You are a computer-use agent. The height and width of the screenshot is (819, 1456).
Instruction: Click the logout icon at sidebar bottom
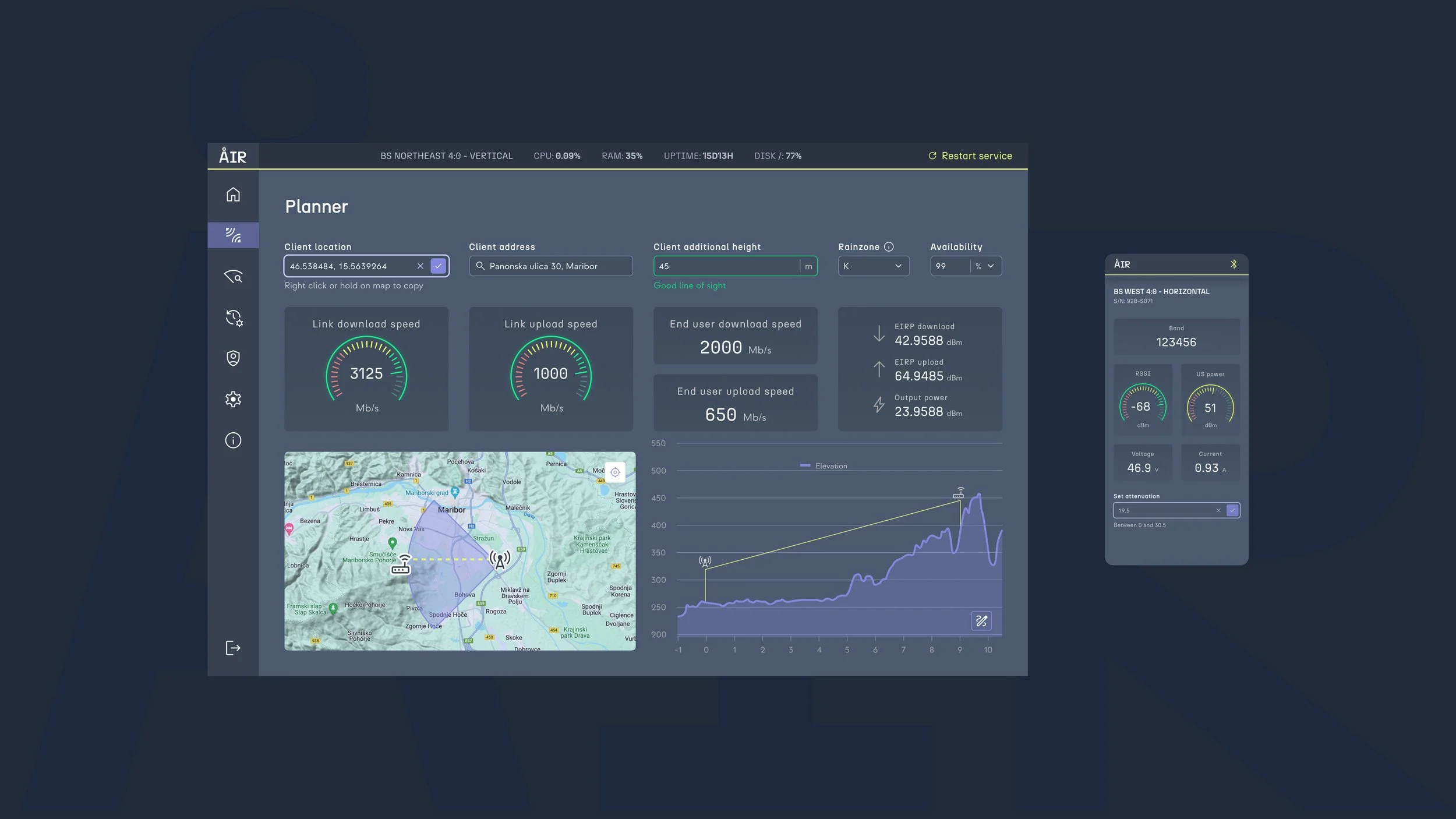(232, 648)
